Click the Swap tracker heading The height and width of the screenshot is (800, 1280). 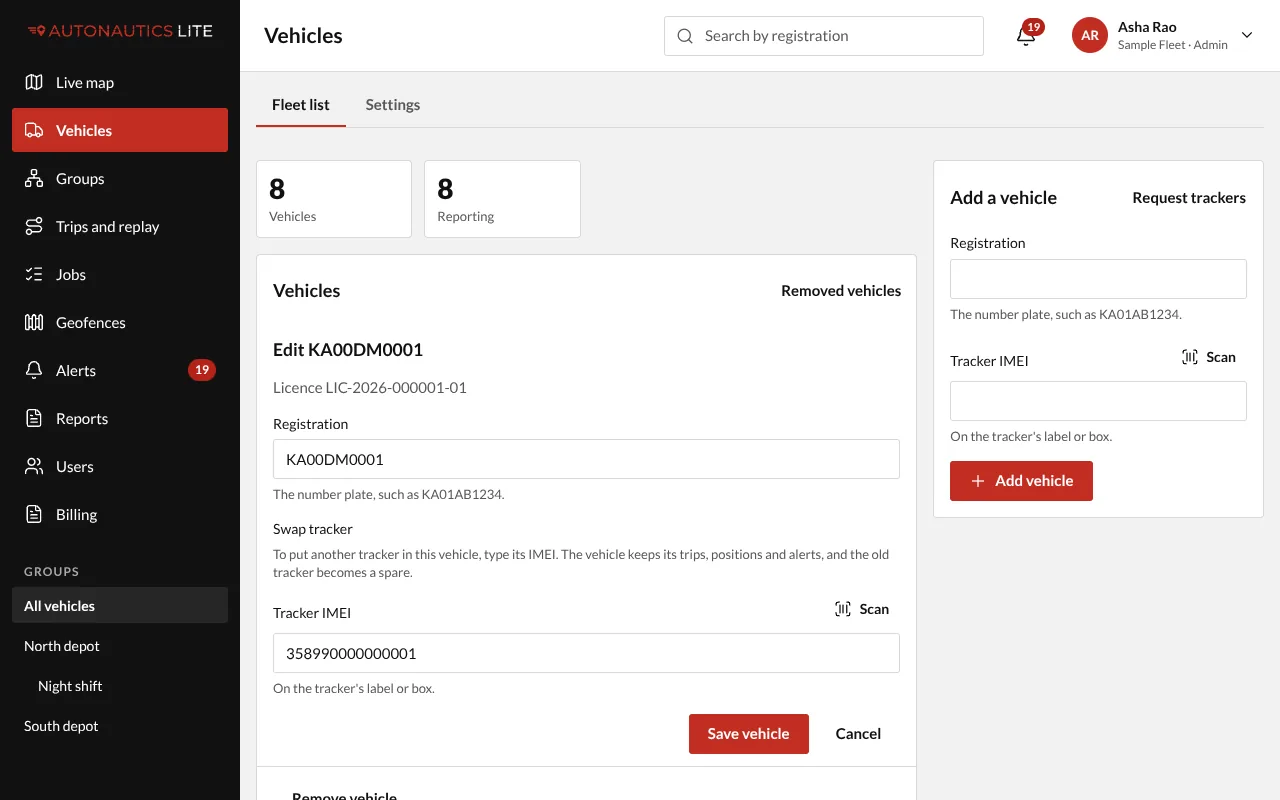[313, 529]
